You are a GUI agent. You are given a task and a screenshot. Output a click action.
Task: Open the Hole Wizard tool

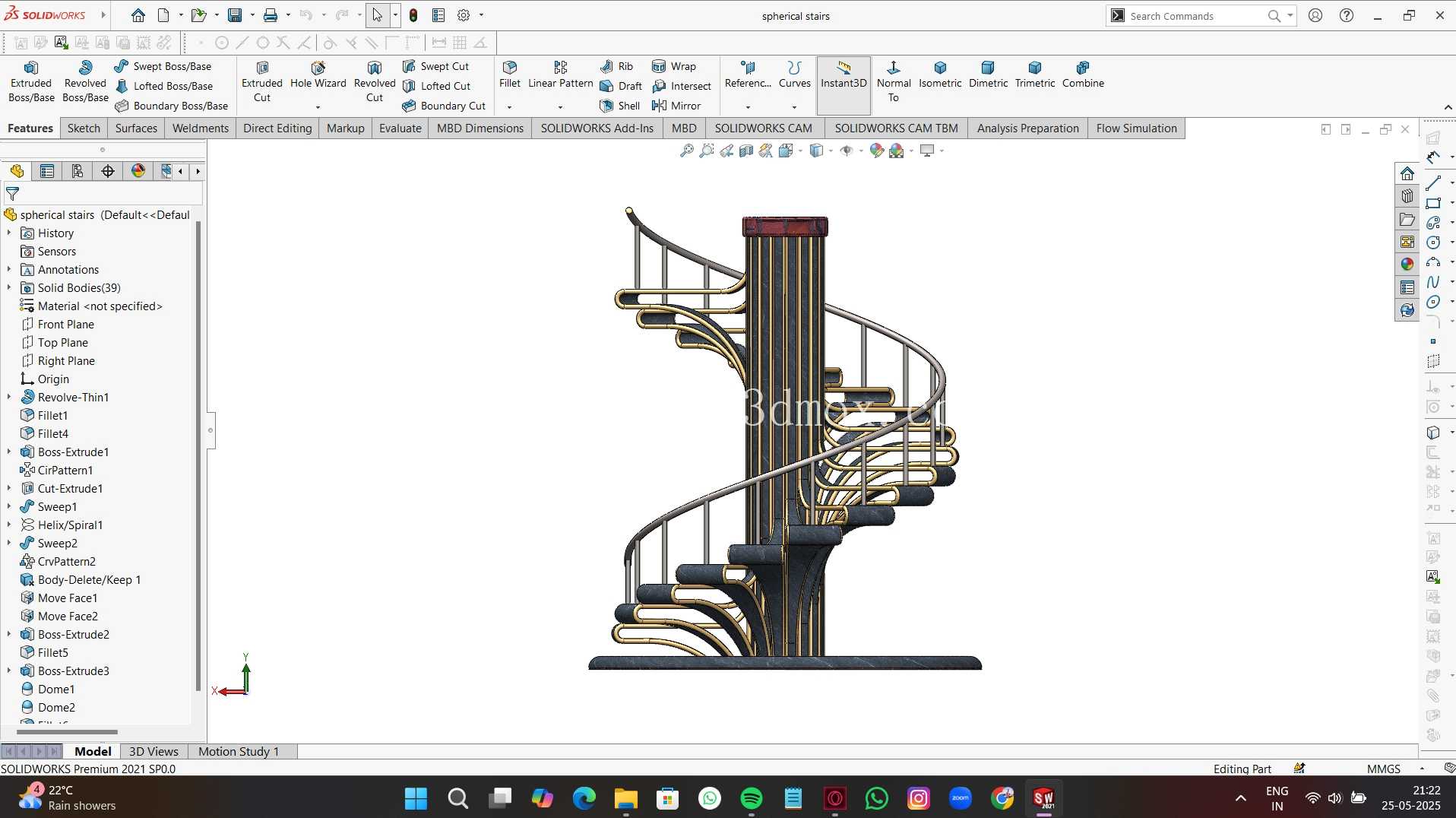pyautogui.click(x=318, y=75)
